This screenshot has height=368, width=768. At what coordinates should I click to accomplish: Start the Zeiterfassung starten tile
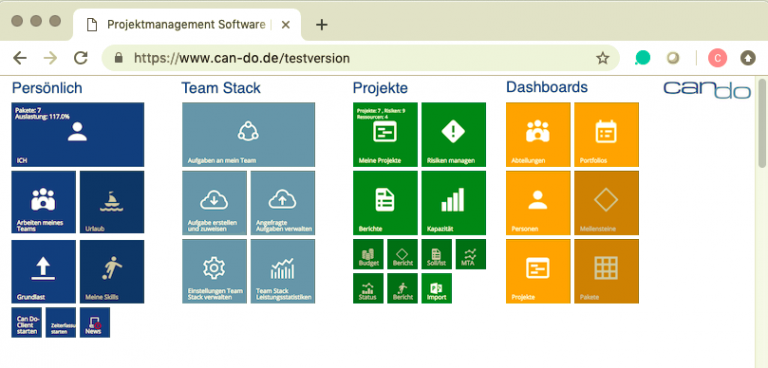(61, 322)
